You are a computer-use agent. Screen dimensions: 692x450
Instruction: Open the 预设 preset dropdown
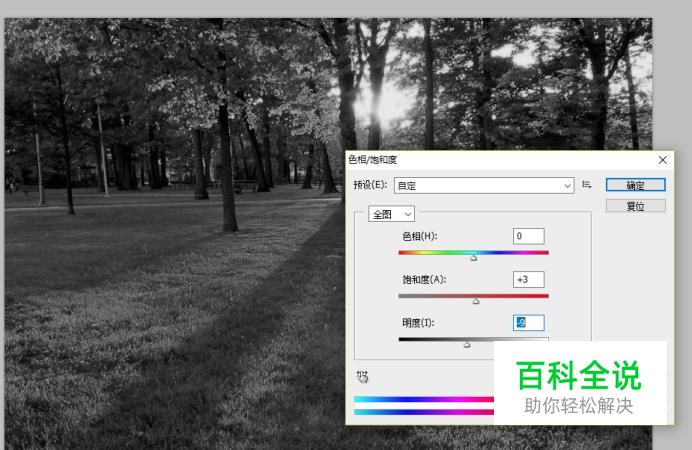484,186
